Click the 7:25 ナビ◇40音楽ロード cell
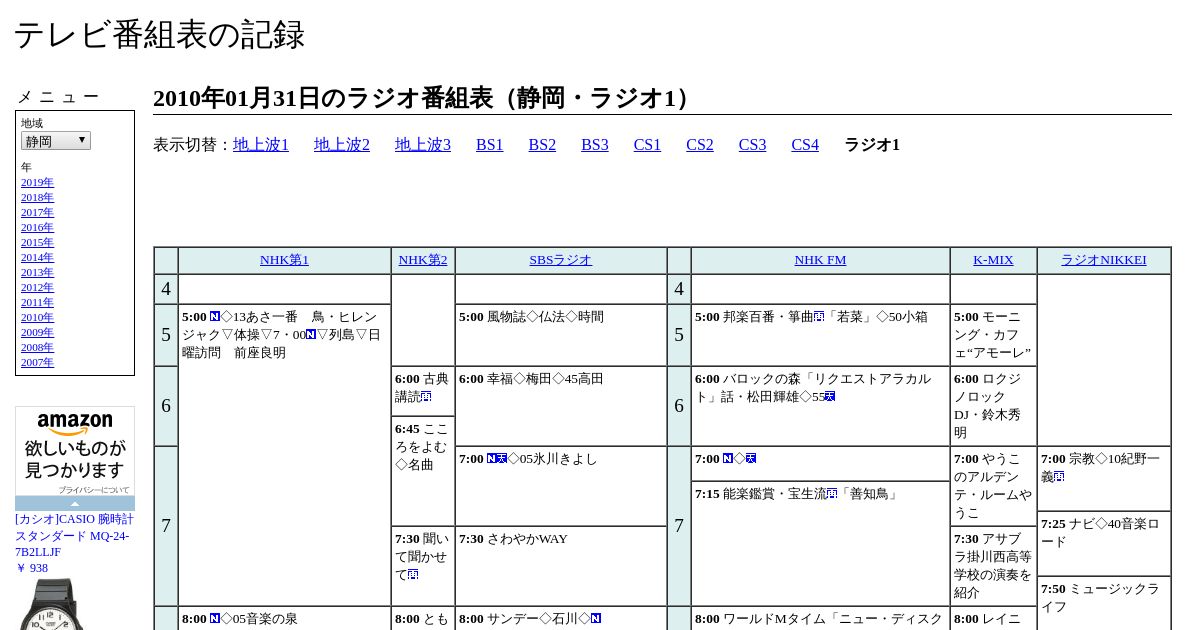 point(1104,543)
